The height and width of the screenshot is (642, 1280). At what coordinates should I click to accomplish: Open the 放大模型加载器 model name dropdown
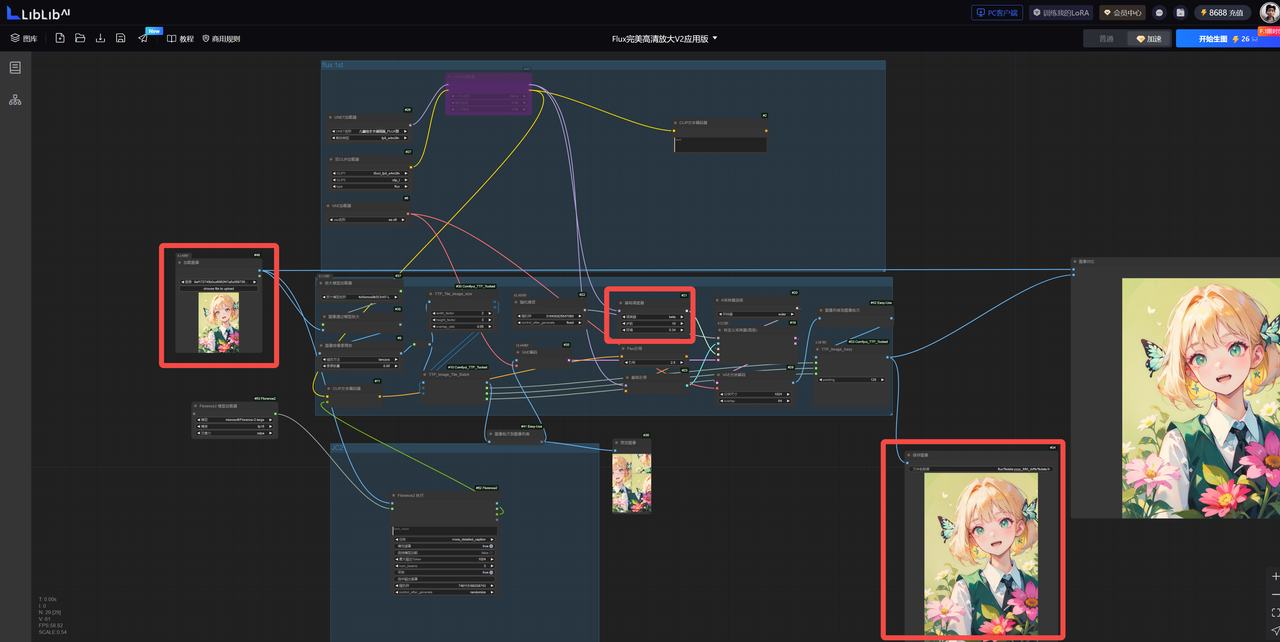pyautogui.click(x=360, y=297)
